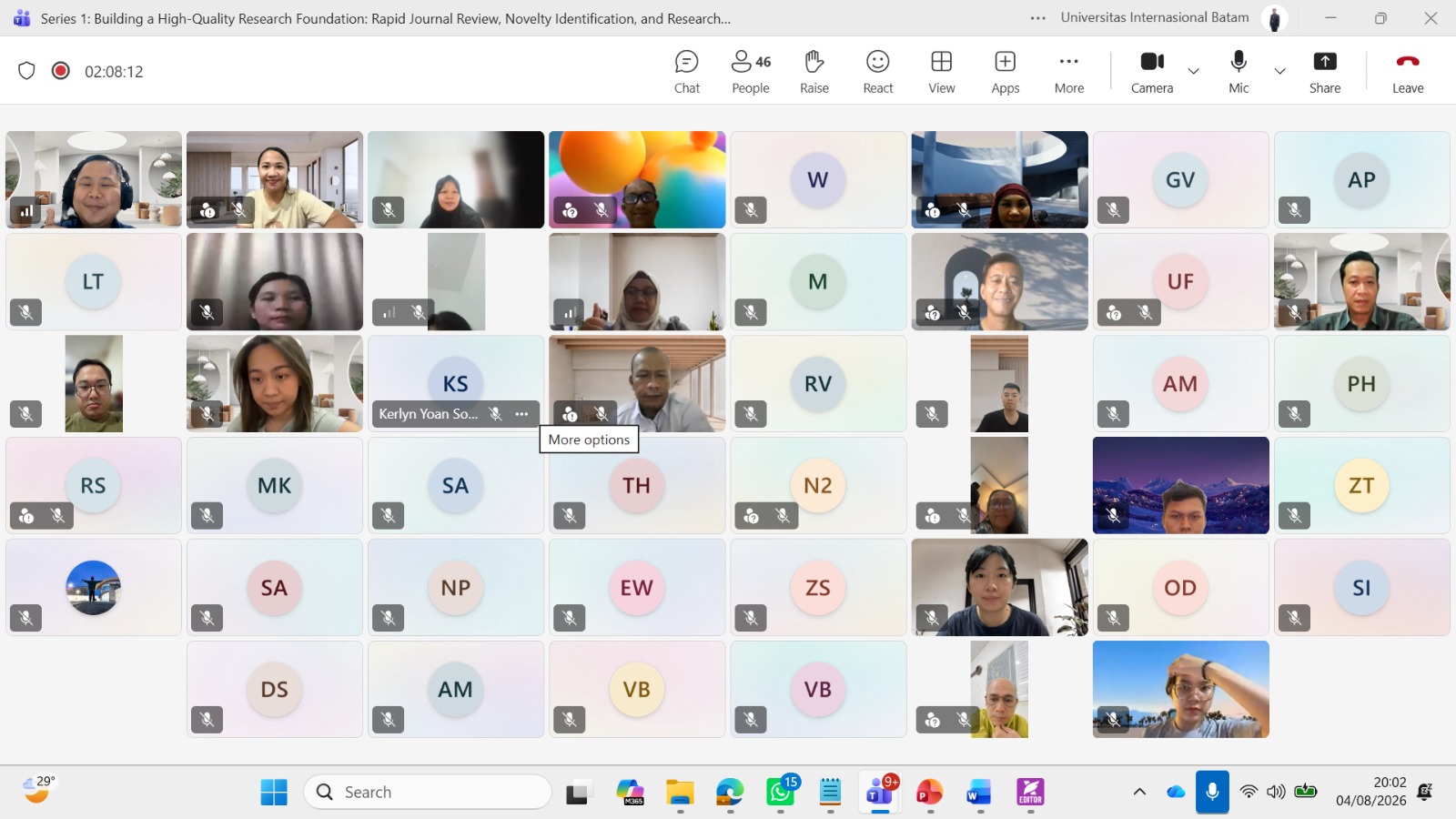Expand the Camera options chevron
This screenshot has height=819, width=1456.
1194,71
